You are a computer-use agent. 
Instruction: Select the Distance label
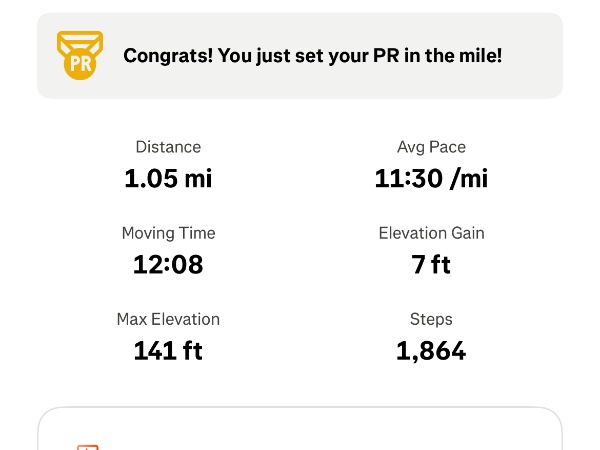168,147
